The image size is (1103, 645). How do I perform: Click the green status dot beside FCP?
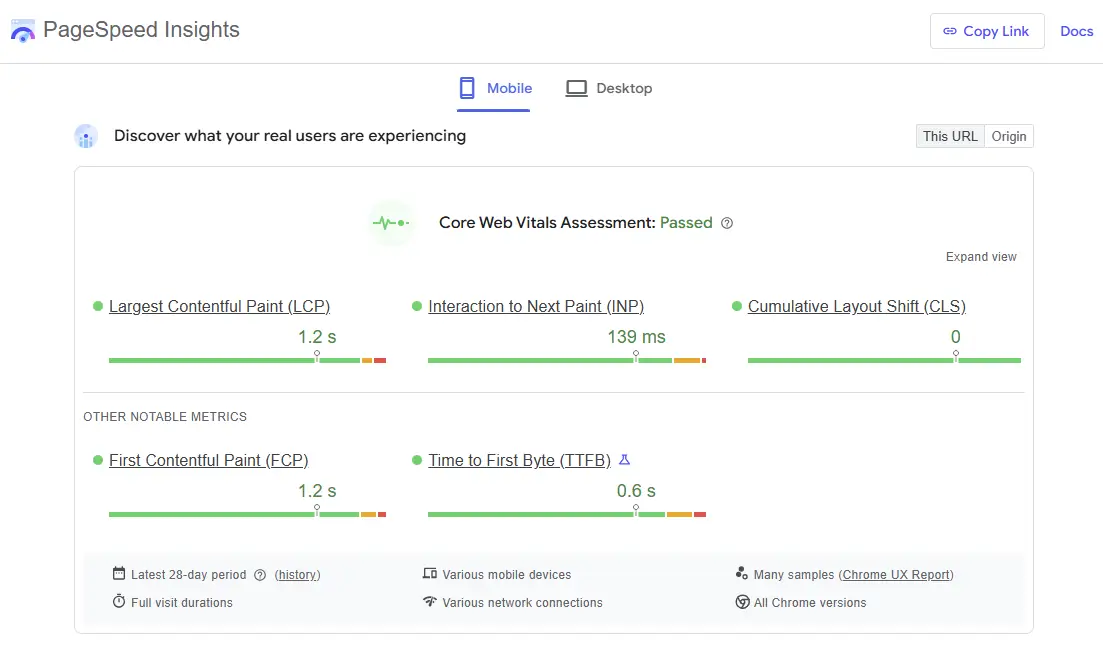[98, 460]
